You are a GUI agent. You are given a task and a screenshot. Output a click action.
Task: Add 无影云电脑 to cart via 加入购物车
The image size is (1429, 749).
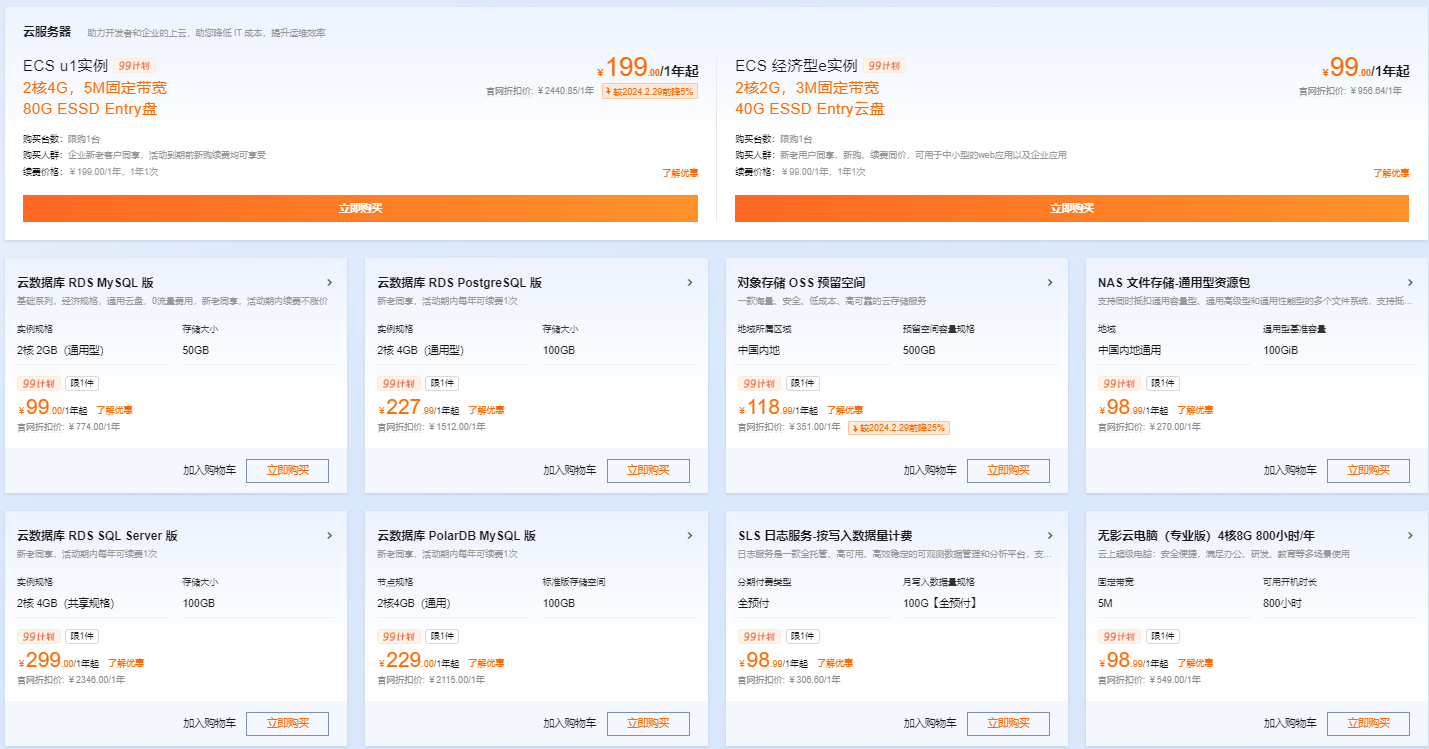coord(1290,723)
